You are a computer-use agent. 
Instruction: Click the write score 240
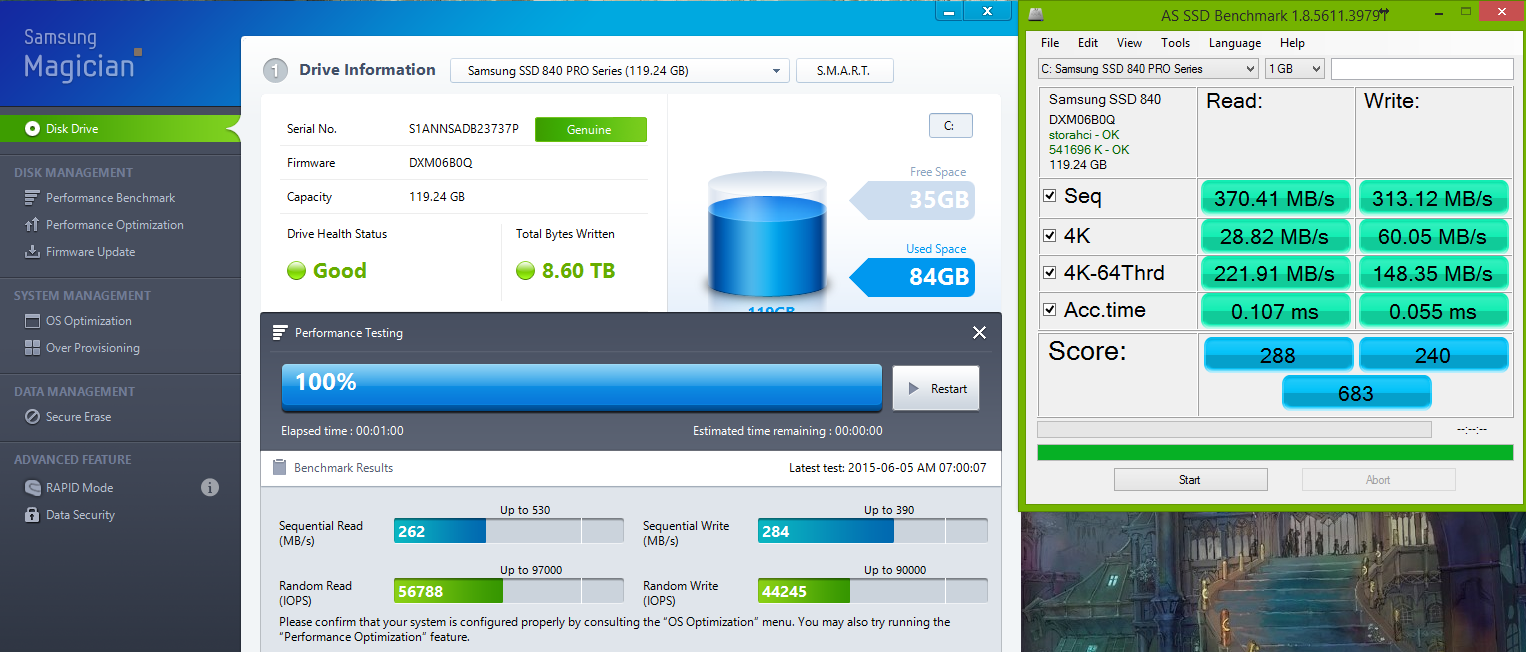(x=1433, y=355)
